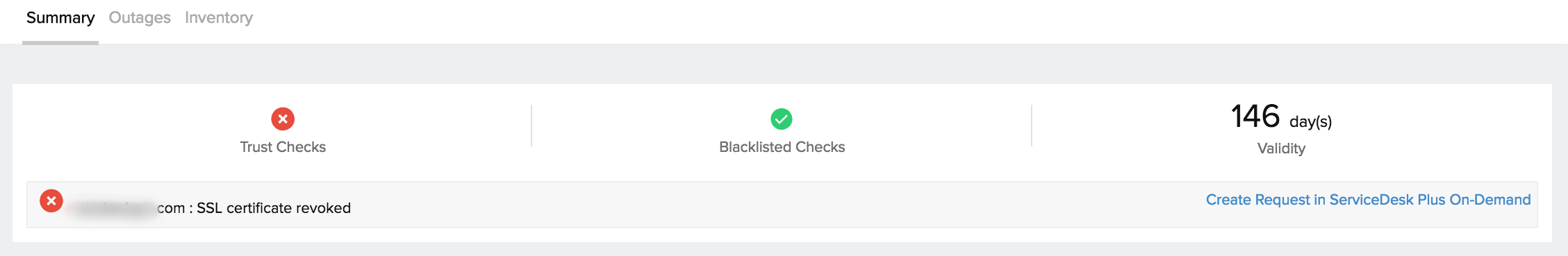Open the Summary tab

pyautogui.click(x=60, y=18)
